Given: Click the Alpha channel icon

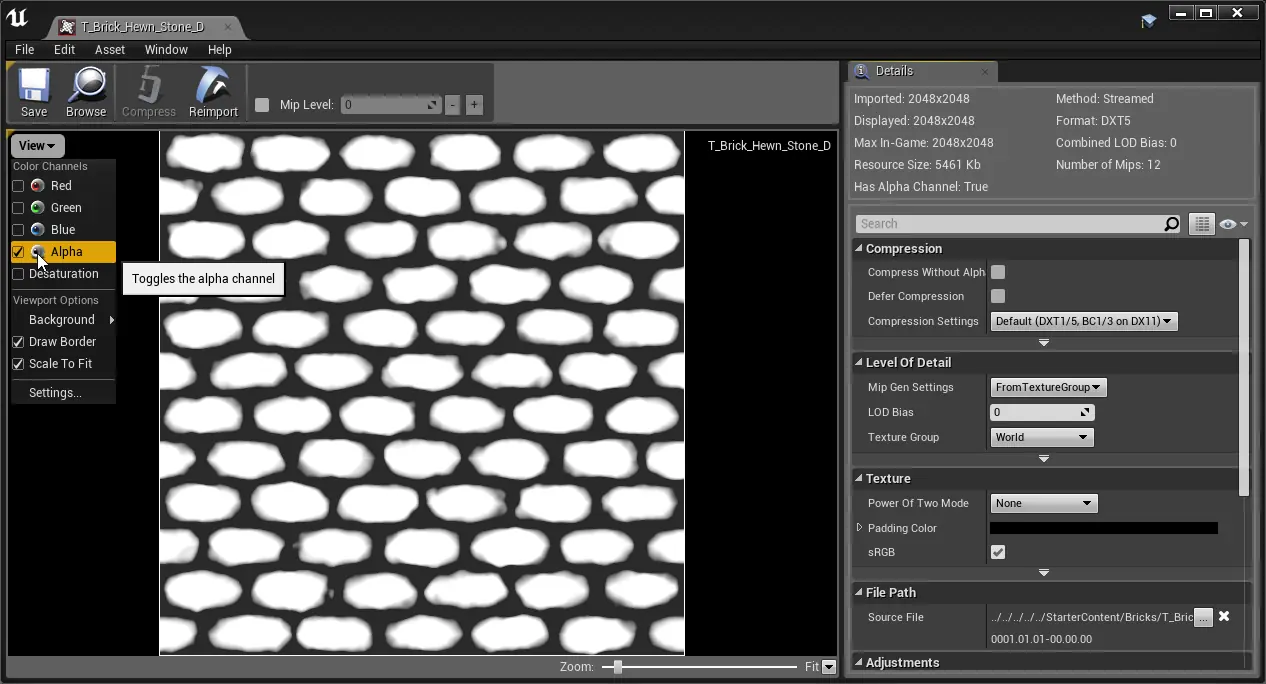Looking at the screenshot, I should coord(37,252).
